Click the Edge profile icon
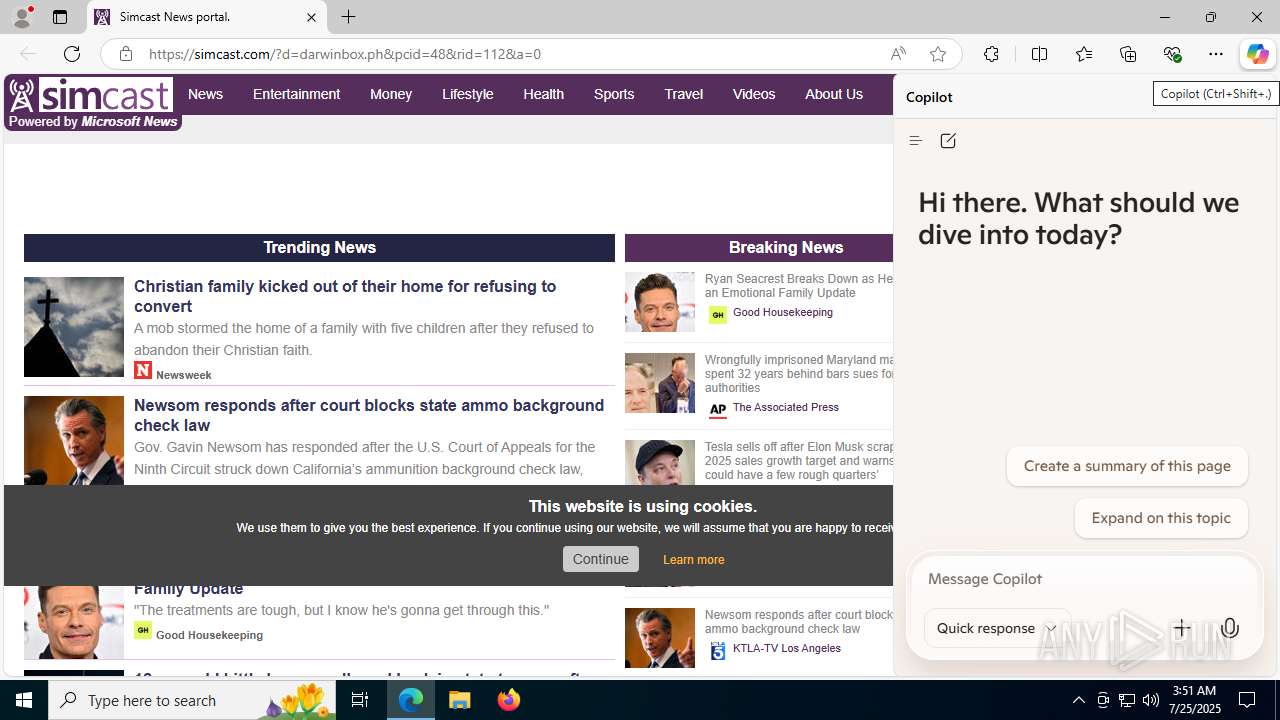Screen dimensions: 1280x720 point(22,17)
